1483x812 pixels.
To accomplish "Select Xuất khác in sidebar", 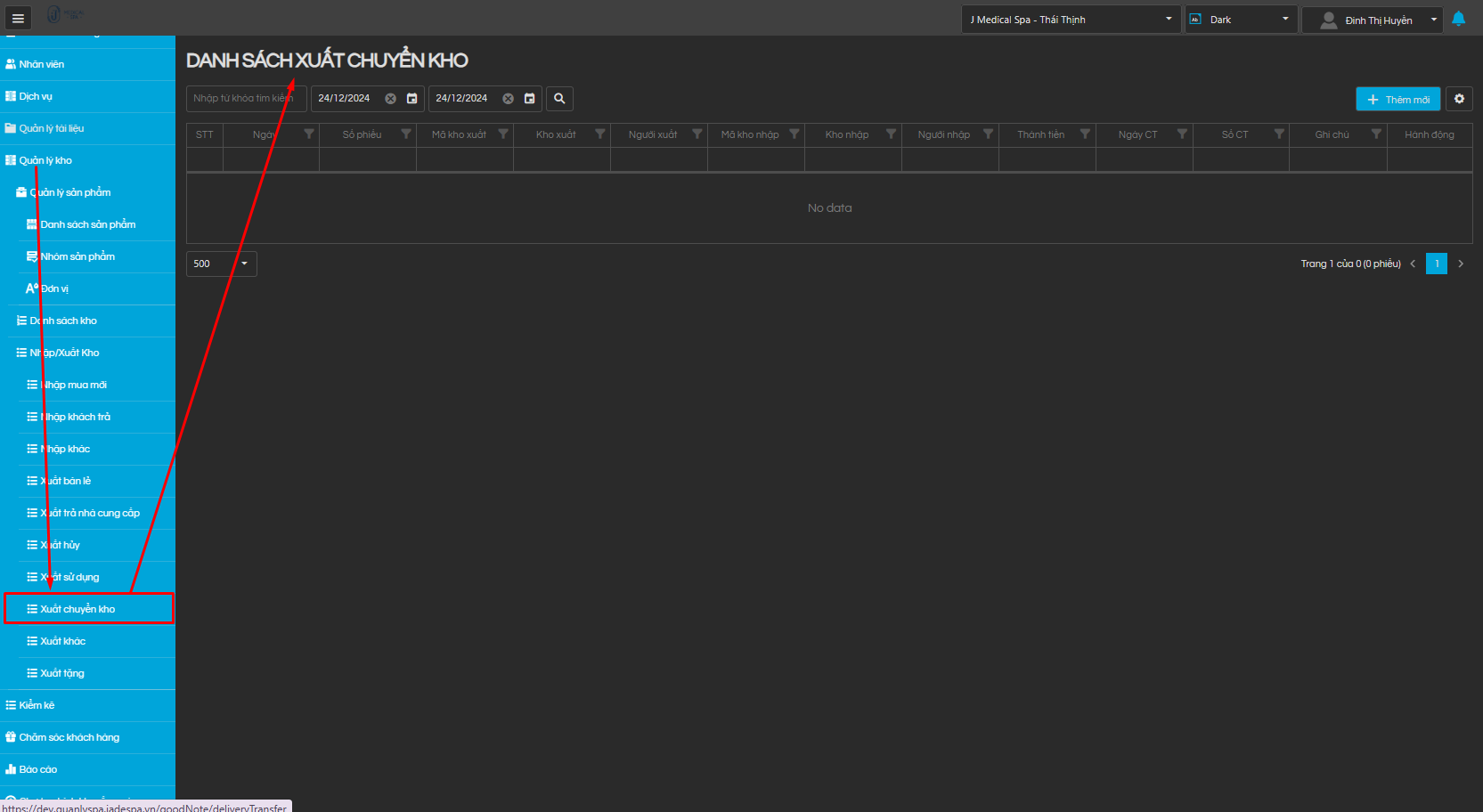I will tap(63, 641).
